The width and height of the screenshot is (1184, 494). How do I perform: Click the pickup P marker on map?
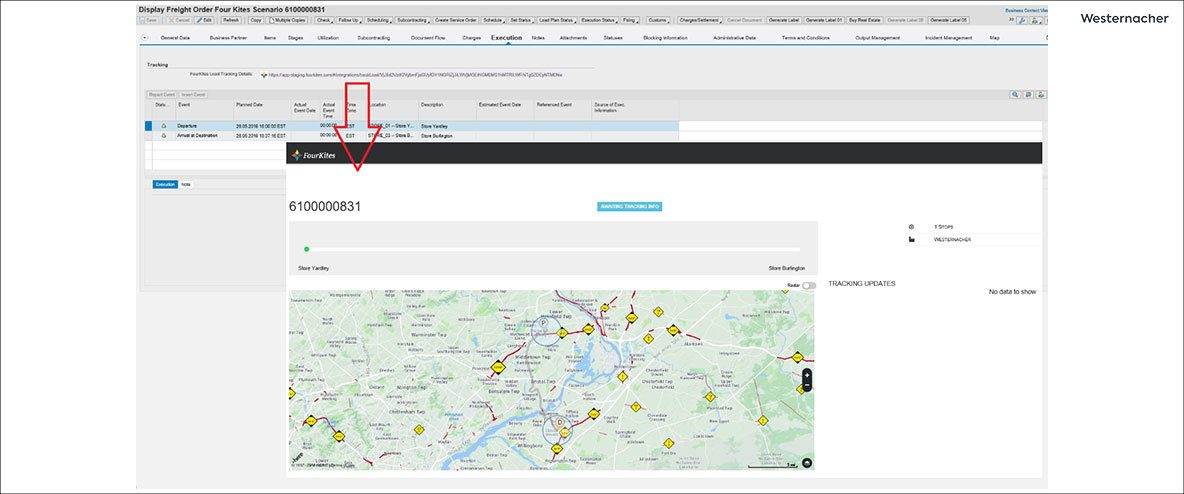544,322
